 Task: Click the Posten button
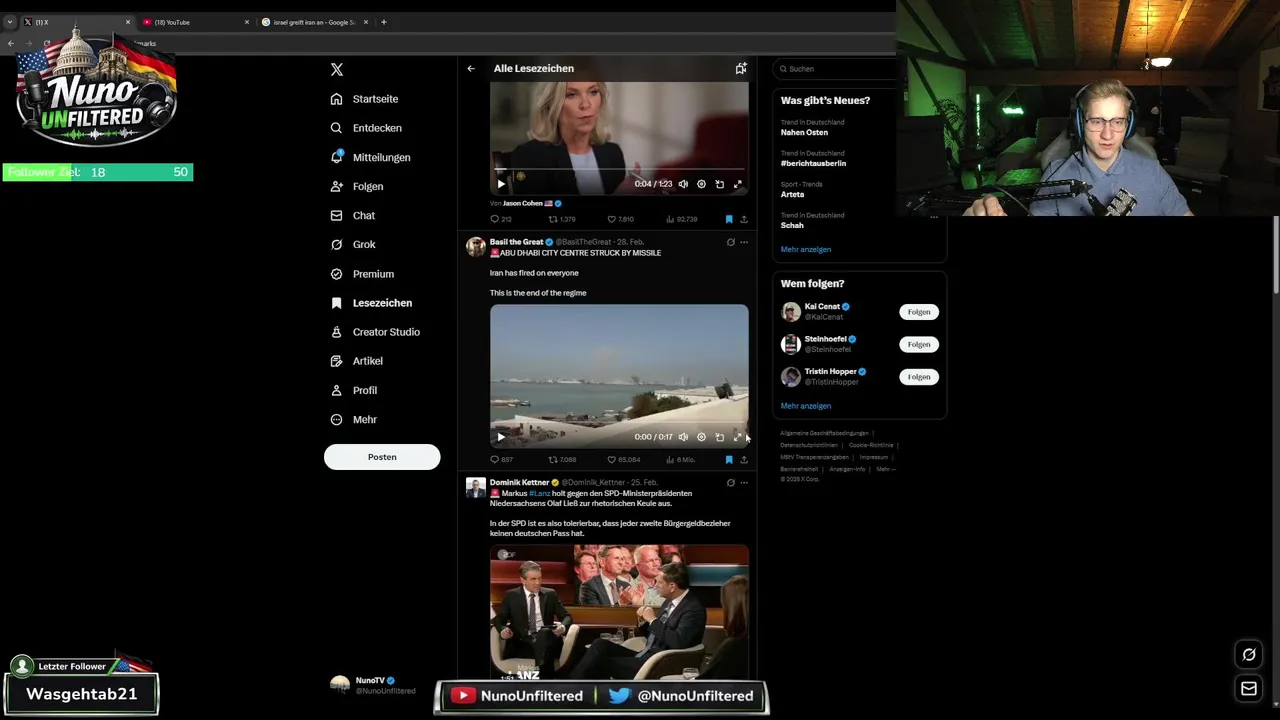click(382, 457)
